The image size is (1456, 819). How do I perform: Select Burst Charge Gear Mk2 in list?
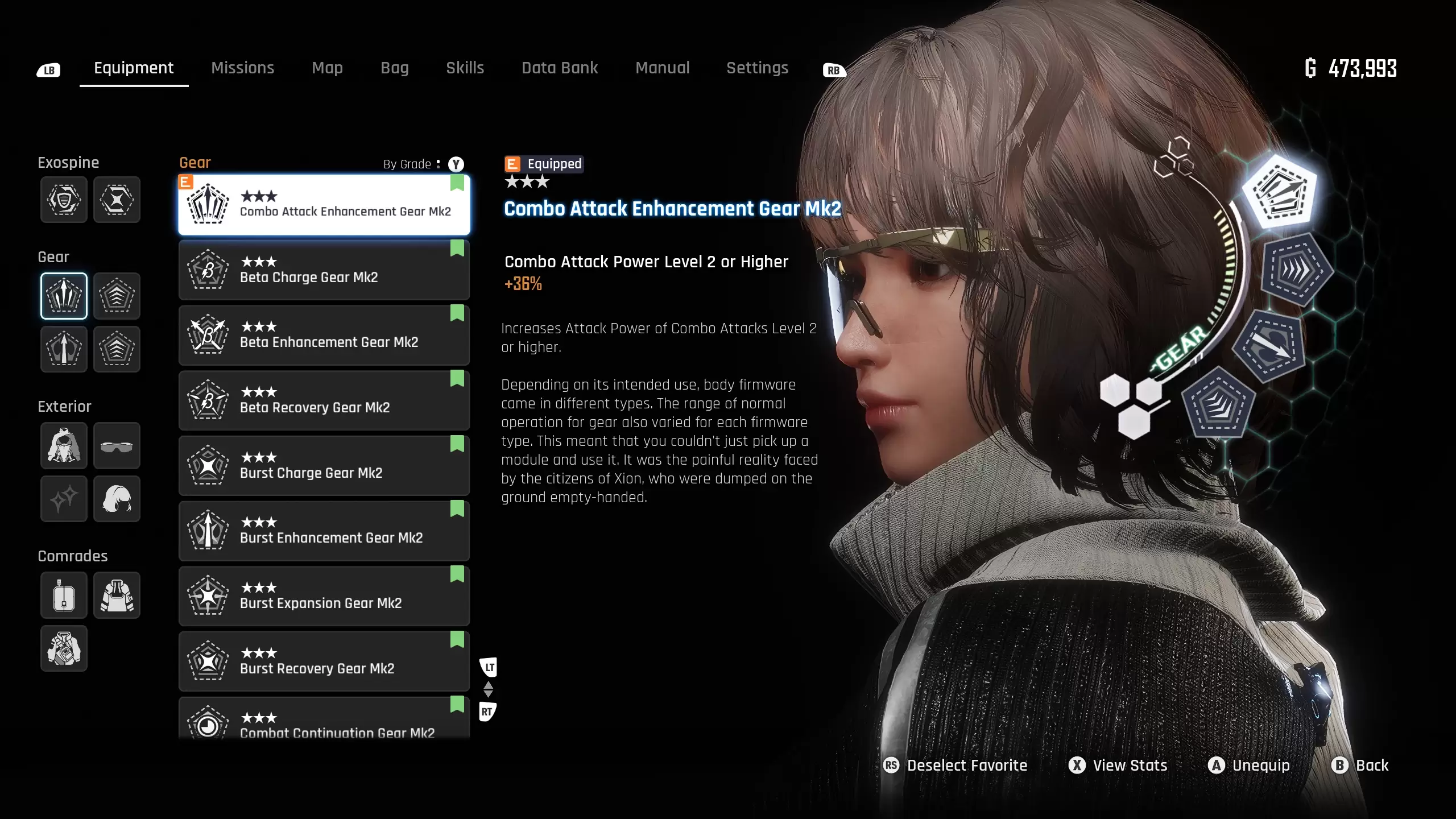coord(324,466)
